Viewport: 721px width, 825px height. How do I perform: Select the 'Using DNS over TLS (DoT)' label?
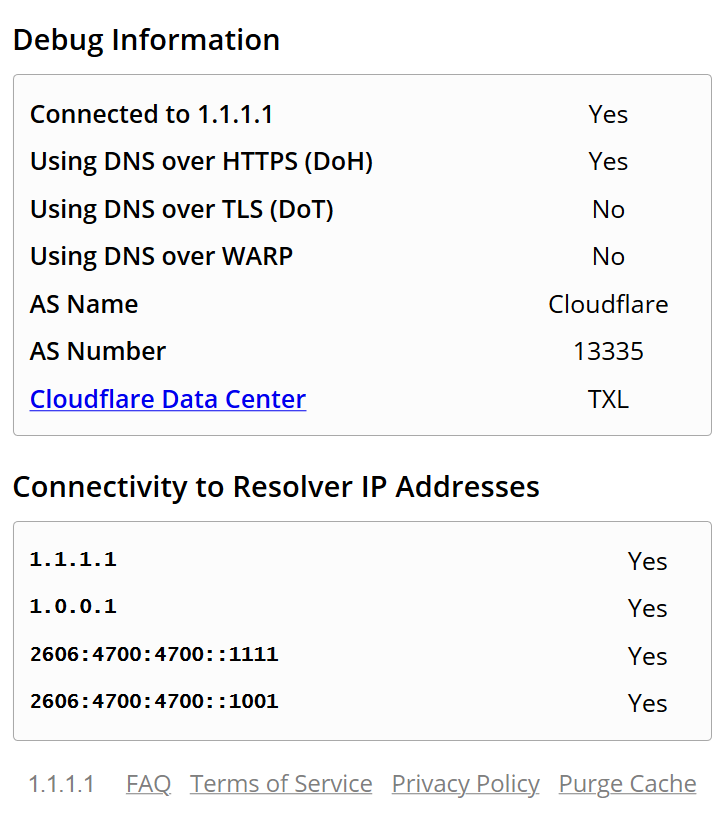pyautogui.click(x=182, y=209)
